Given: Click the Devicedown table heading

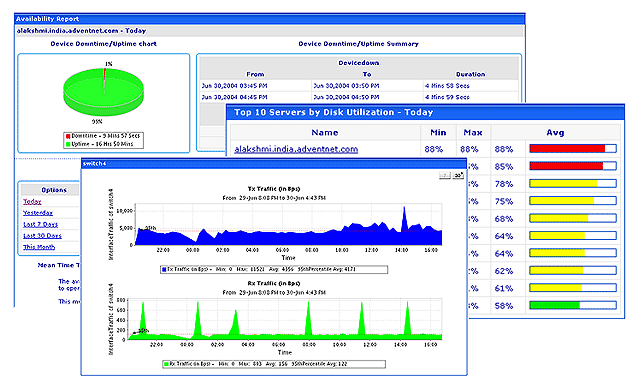Looking at the screenshot, I should coord(359,63).
